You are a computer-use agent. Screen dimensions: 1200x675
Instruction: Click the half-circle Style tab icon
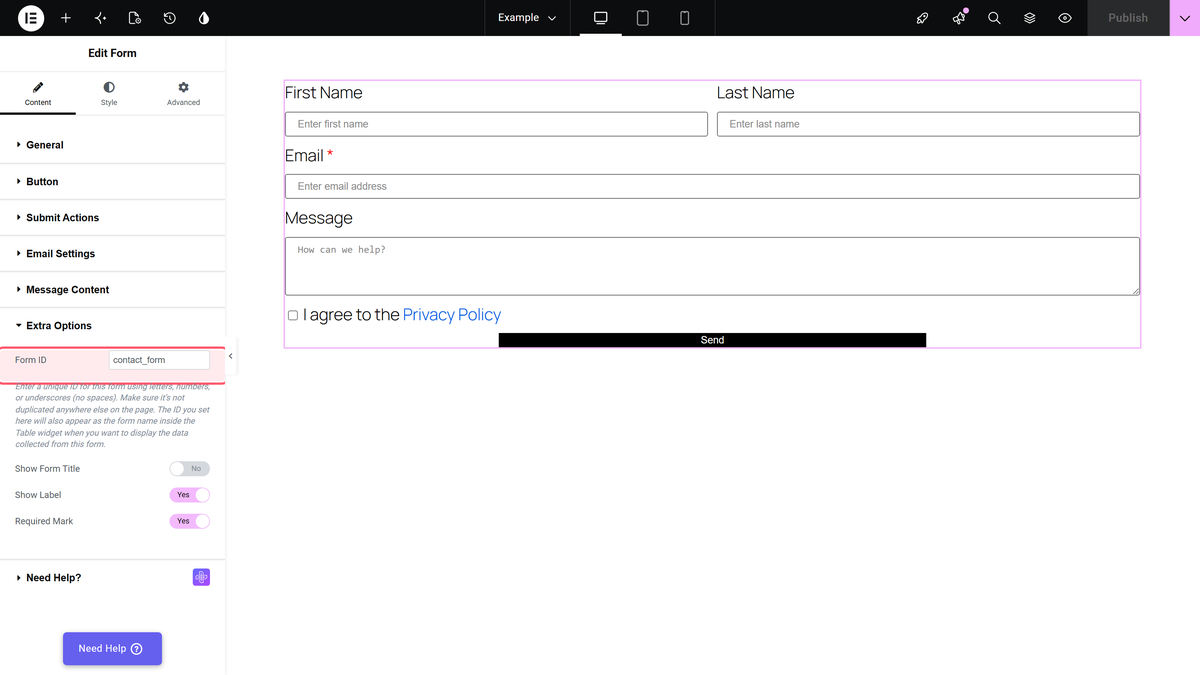coord(109,88)
